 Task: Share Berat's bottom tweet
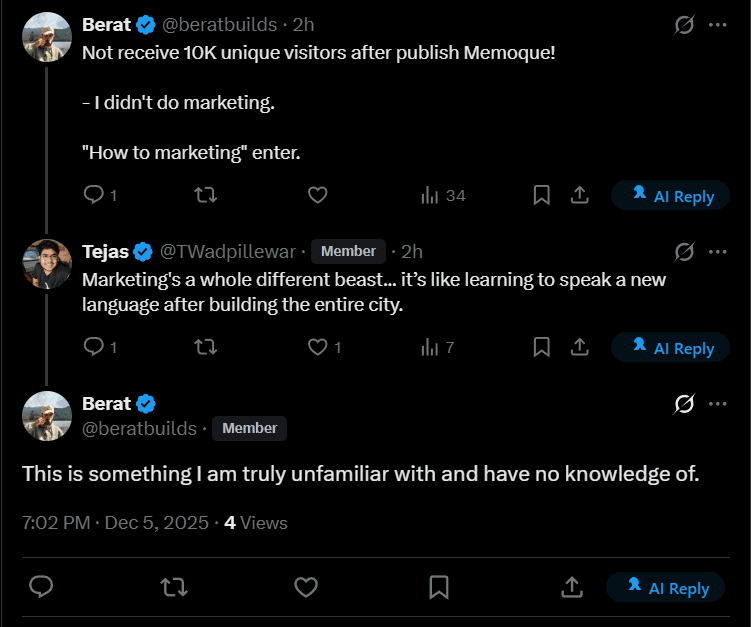pos(571,586)
